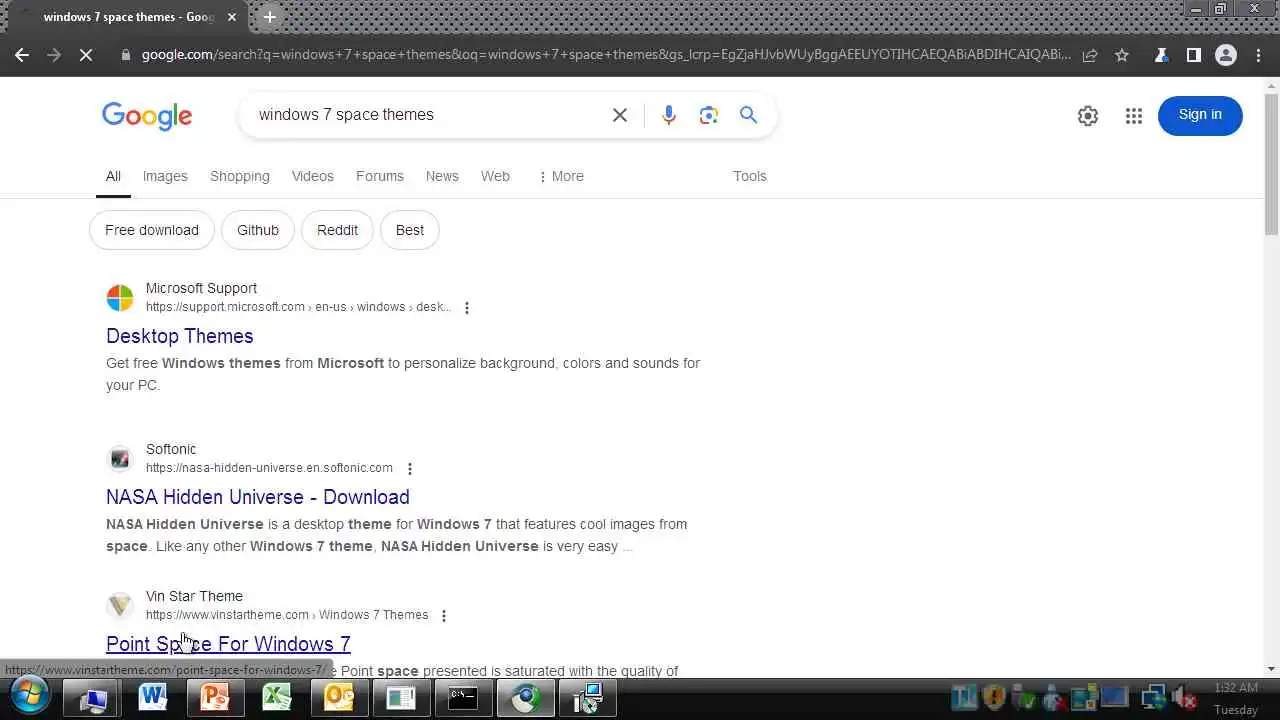Switch to the News tab
Screen dimensions: 1280x720
pyautogui.click(x=442, y=176)
